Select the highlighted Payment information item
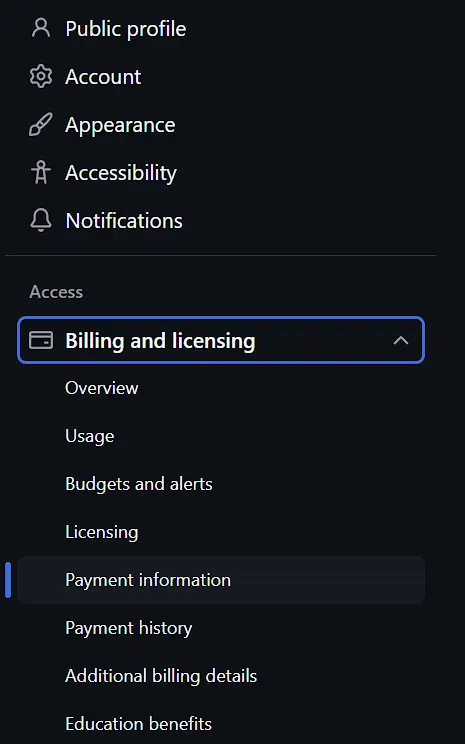Viewport: 465px width, 744px height. (221, 580)
